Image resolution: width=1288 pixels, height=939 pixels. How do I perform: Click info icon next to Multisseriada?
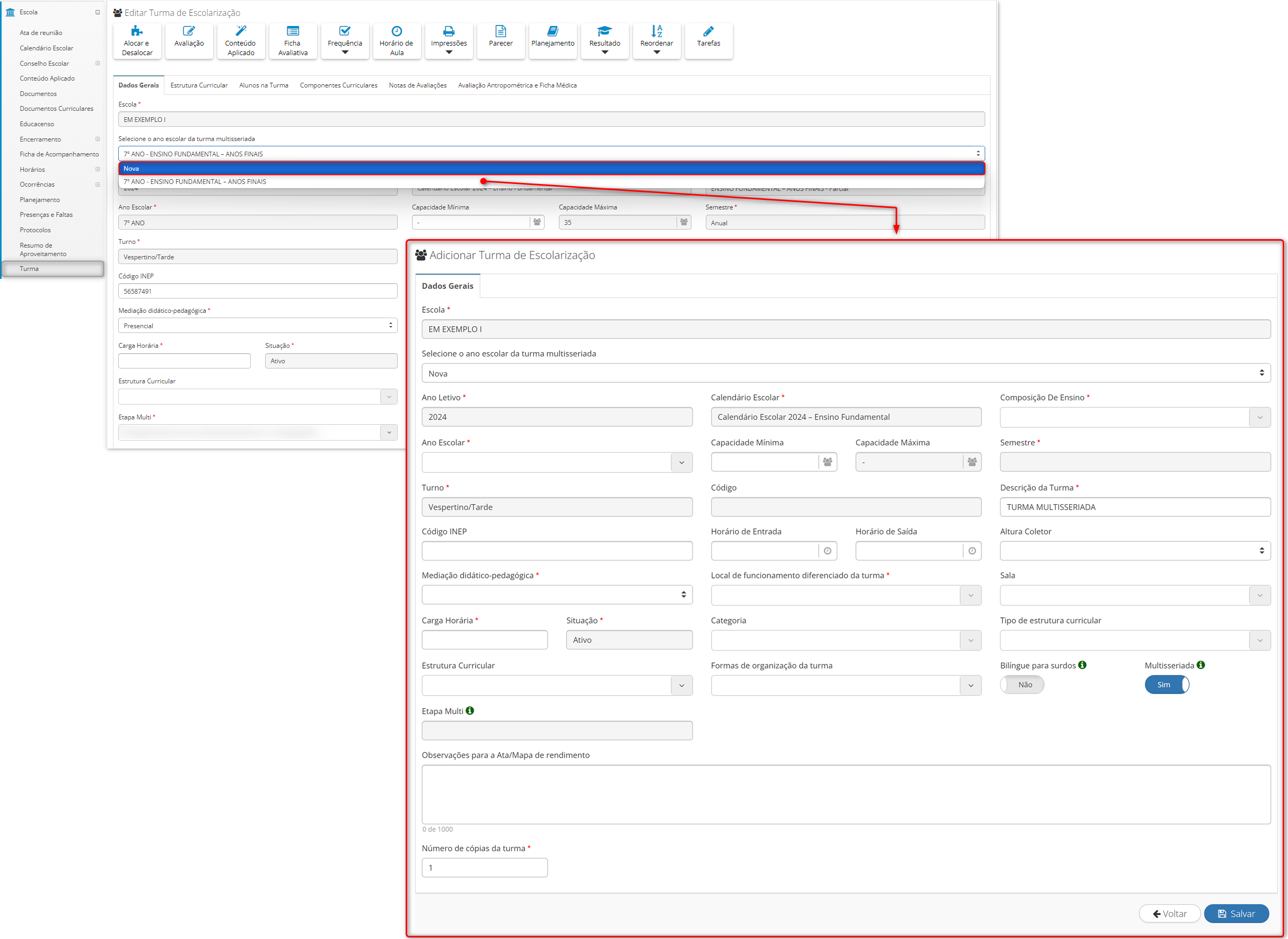(1201, 665)
